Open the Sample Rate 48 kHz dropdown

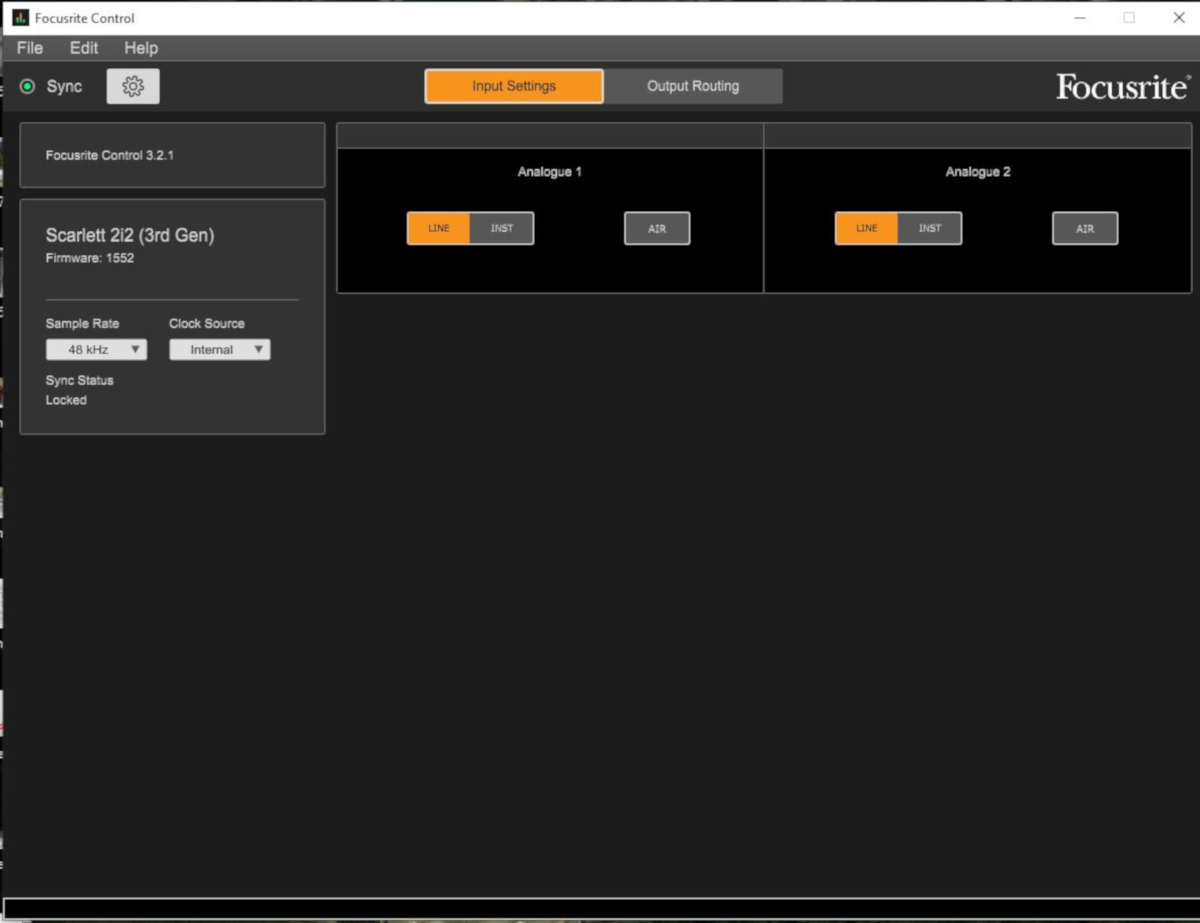click(x=96, y=350)
